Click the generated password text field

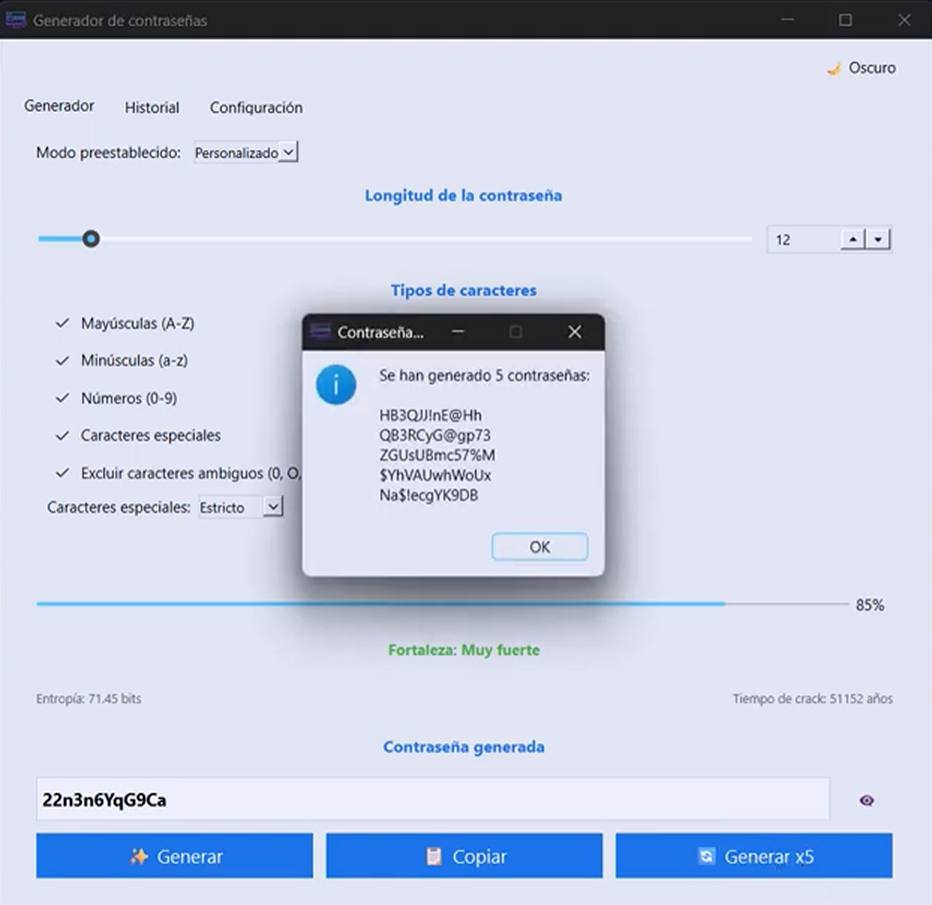point(432,800)
